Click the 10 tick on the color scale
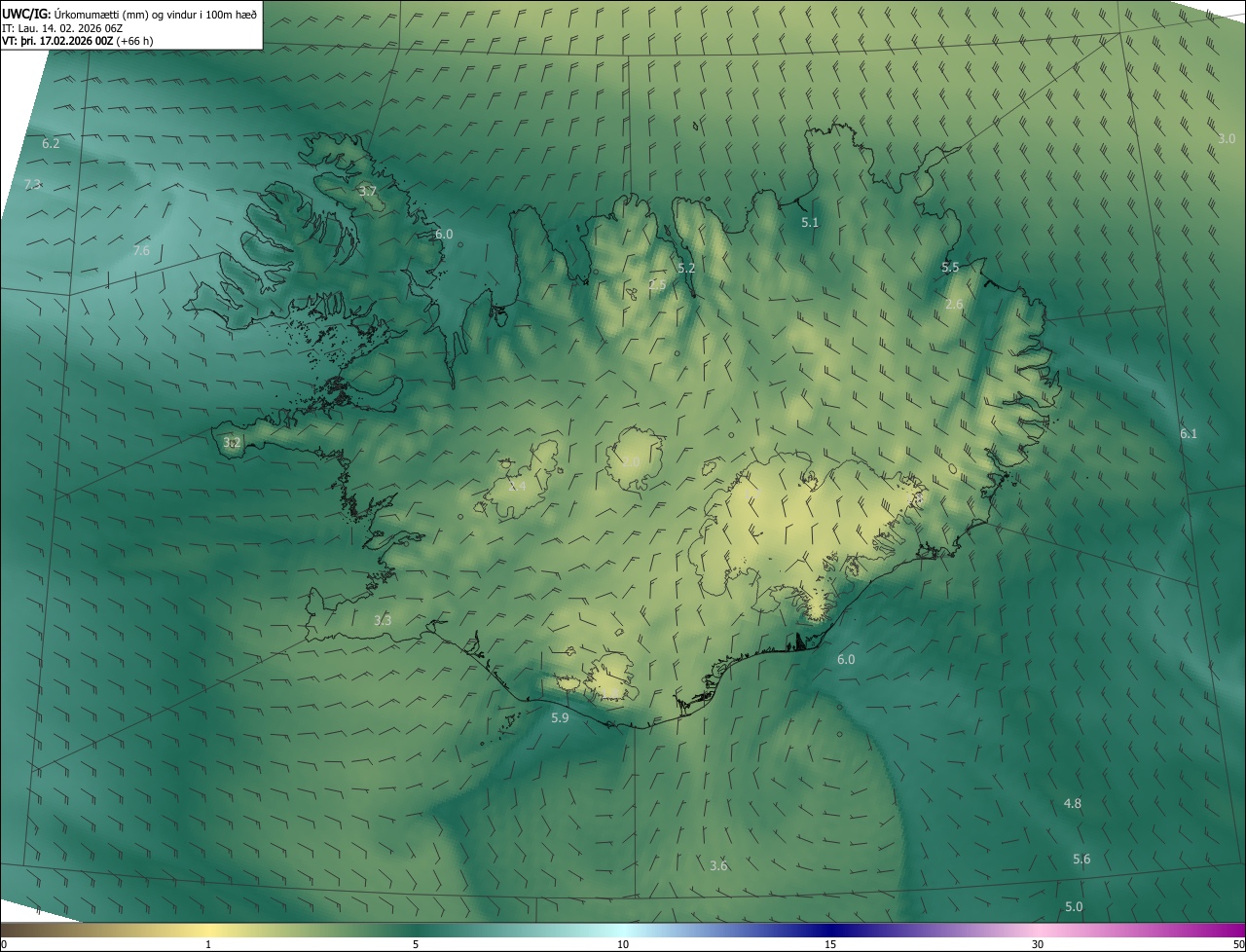 623,944
